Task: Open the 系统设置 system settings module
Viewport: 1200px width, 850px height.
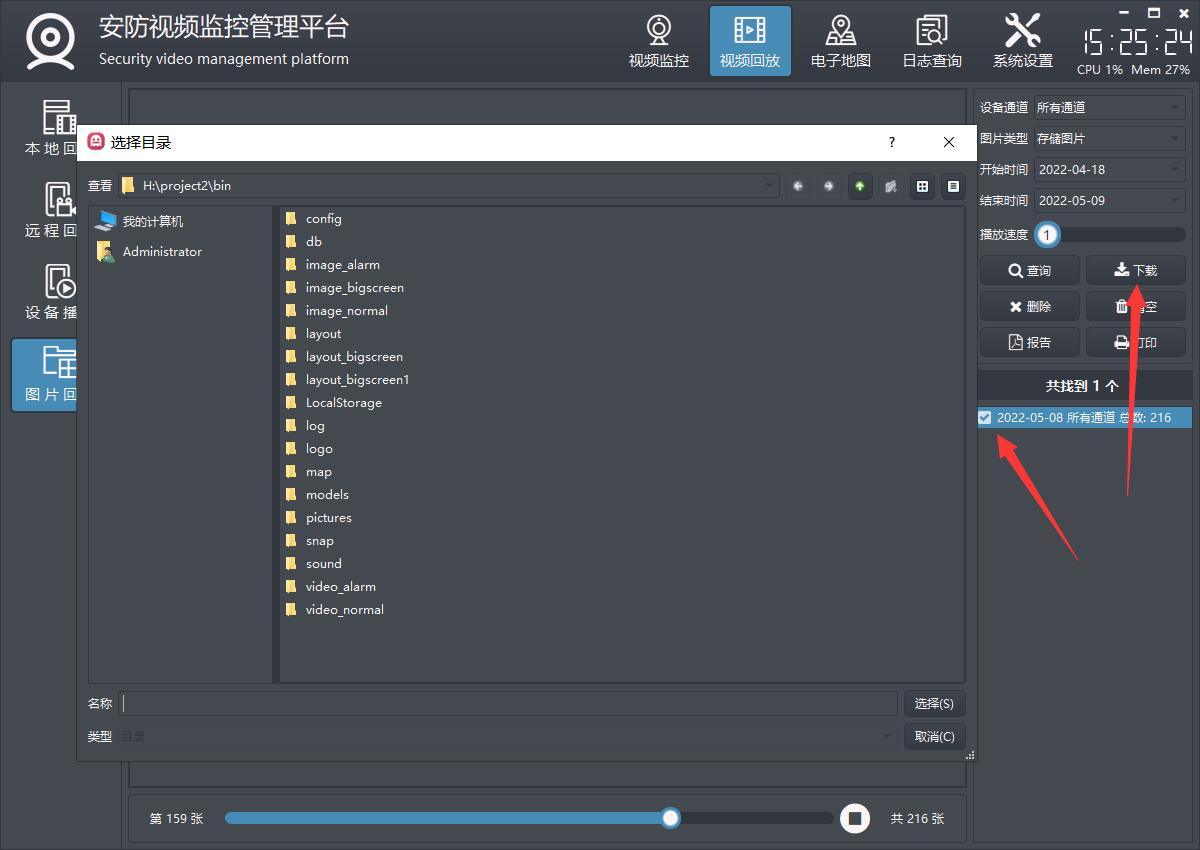Action: tap(1022, 41)
